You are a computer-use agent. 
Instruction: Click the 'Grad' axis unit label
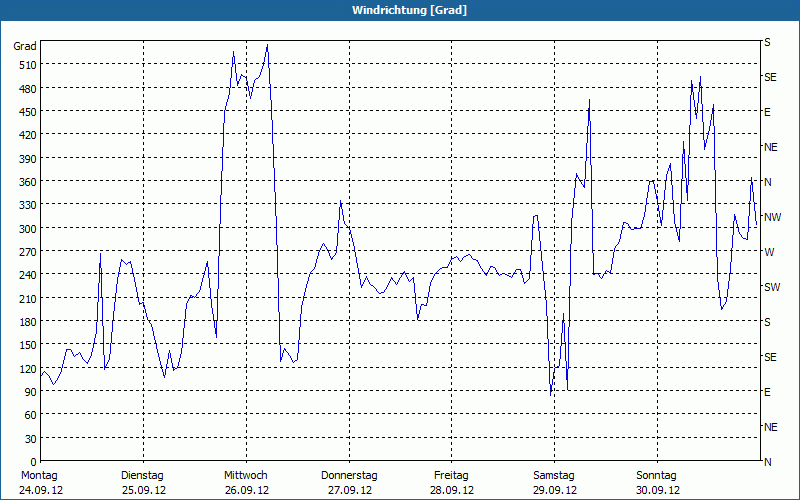pos(25,46)
